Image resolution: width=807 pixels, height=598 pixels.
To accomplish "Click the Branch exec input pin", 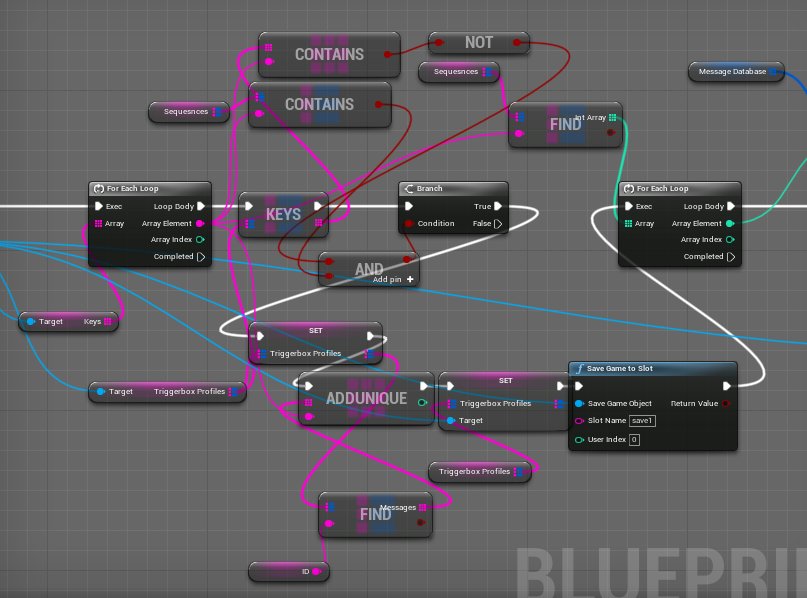I will point(409,206).
